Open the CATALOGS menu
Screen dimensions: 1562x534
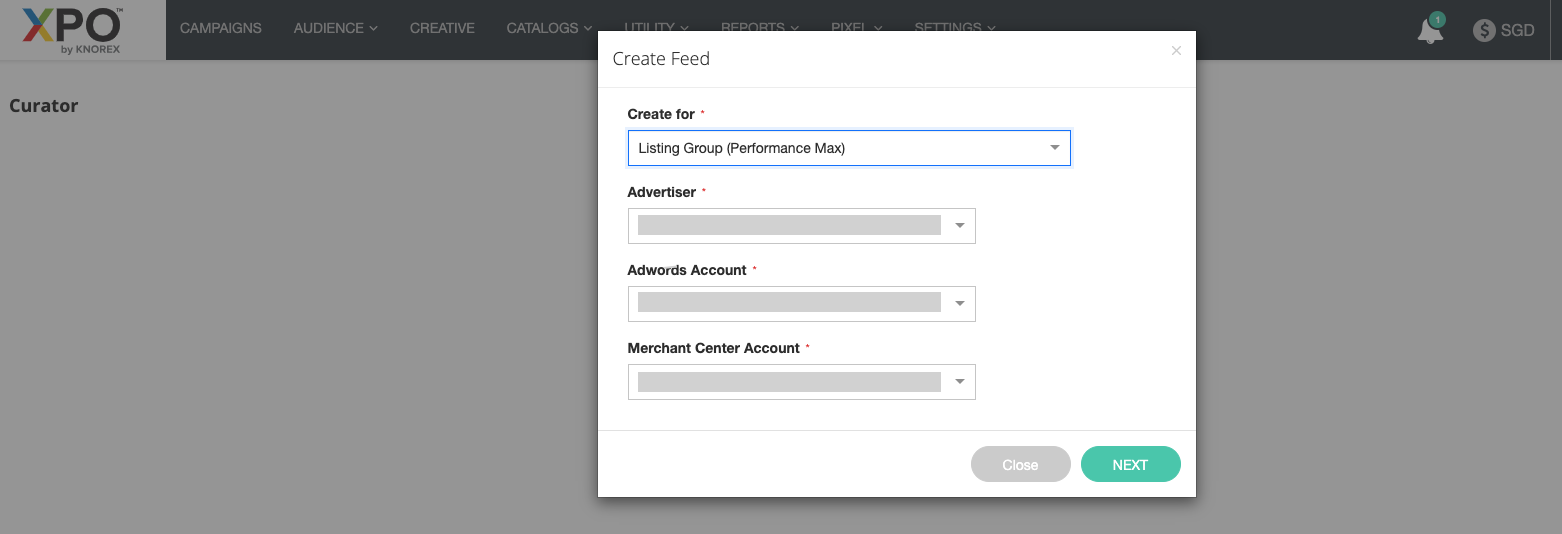(x=549, y=28)
